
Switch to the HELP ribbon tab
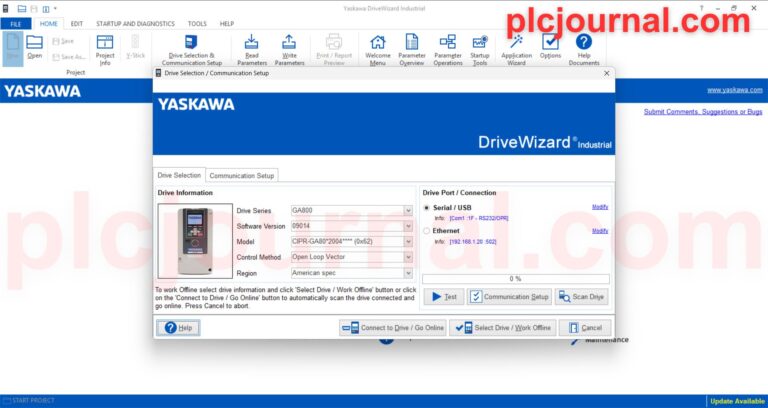point(226,24)
